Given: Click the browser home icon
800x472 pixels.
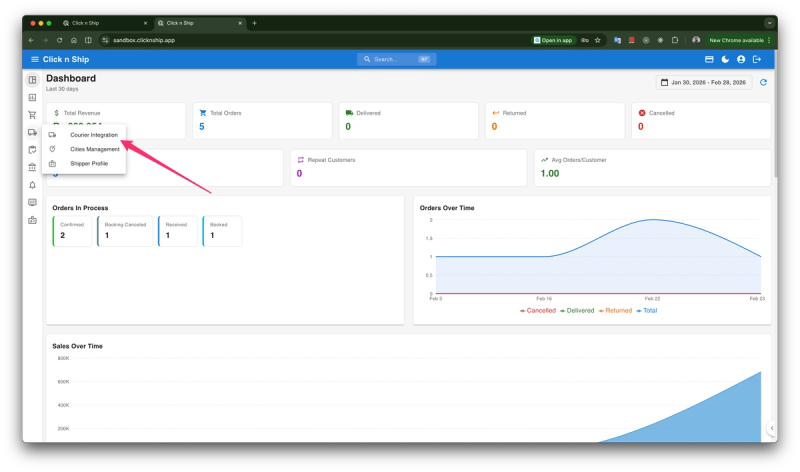Looking at the screenshot, I should [x=74, y=40].
